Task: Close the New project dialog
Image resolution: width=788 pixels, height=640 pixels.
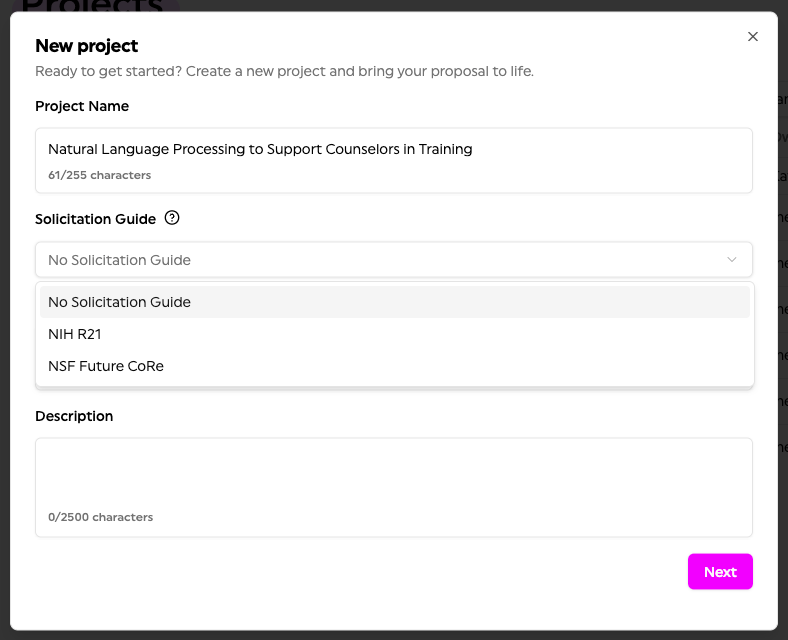Action: [x=753, y=37]
